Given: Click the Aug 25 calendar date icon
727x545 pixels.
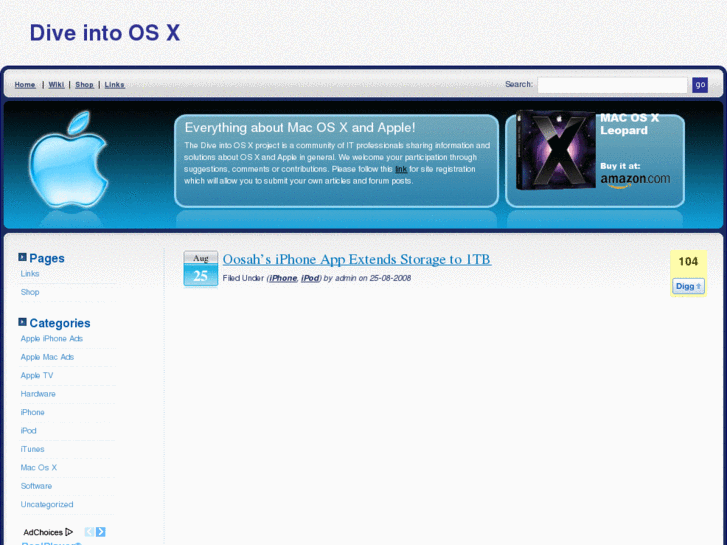Looking at the screenshot, I should tap(200, 269).
